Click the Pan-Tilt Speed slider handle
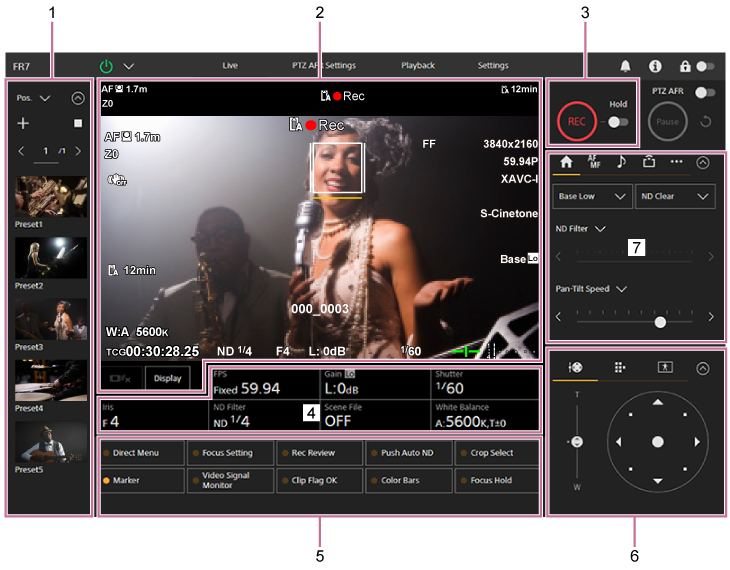 coord(660,322)
